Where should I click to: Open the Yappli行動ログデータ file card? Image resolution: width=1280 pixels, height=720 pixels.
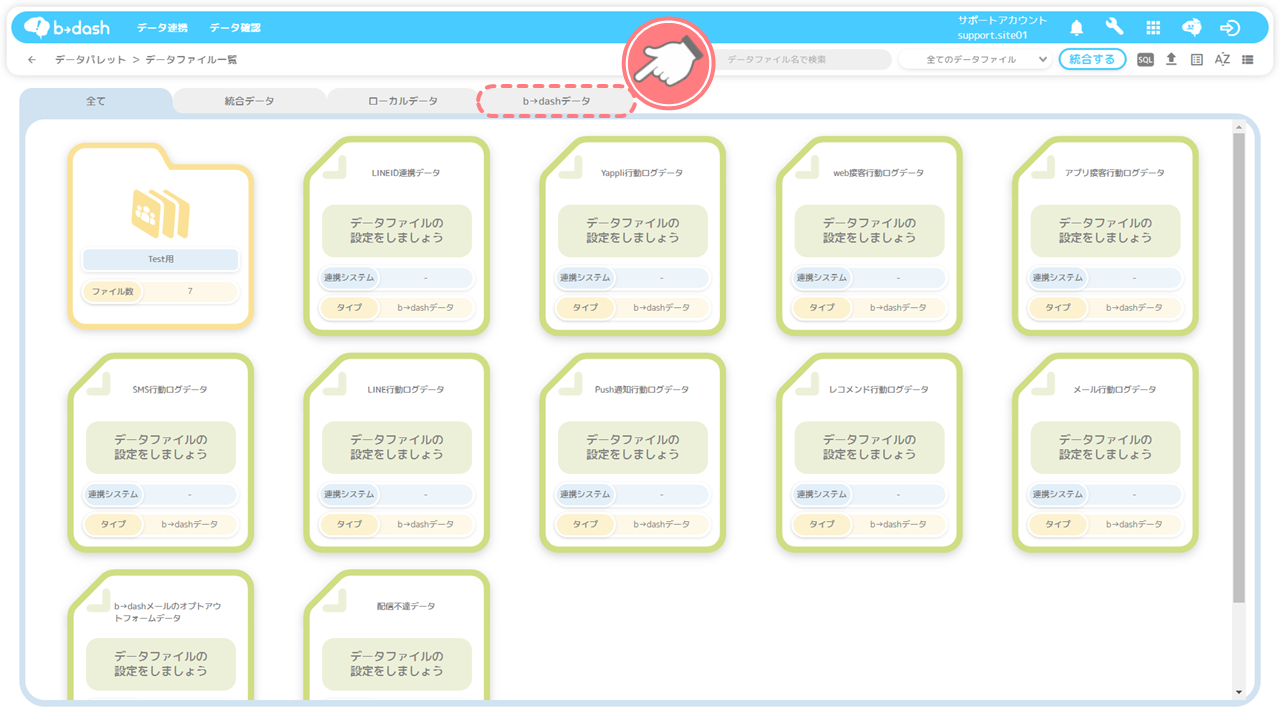pos(633,235)
